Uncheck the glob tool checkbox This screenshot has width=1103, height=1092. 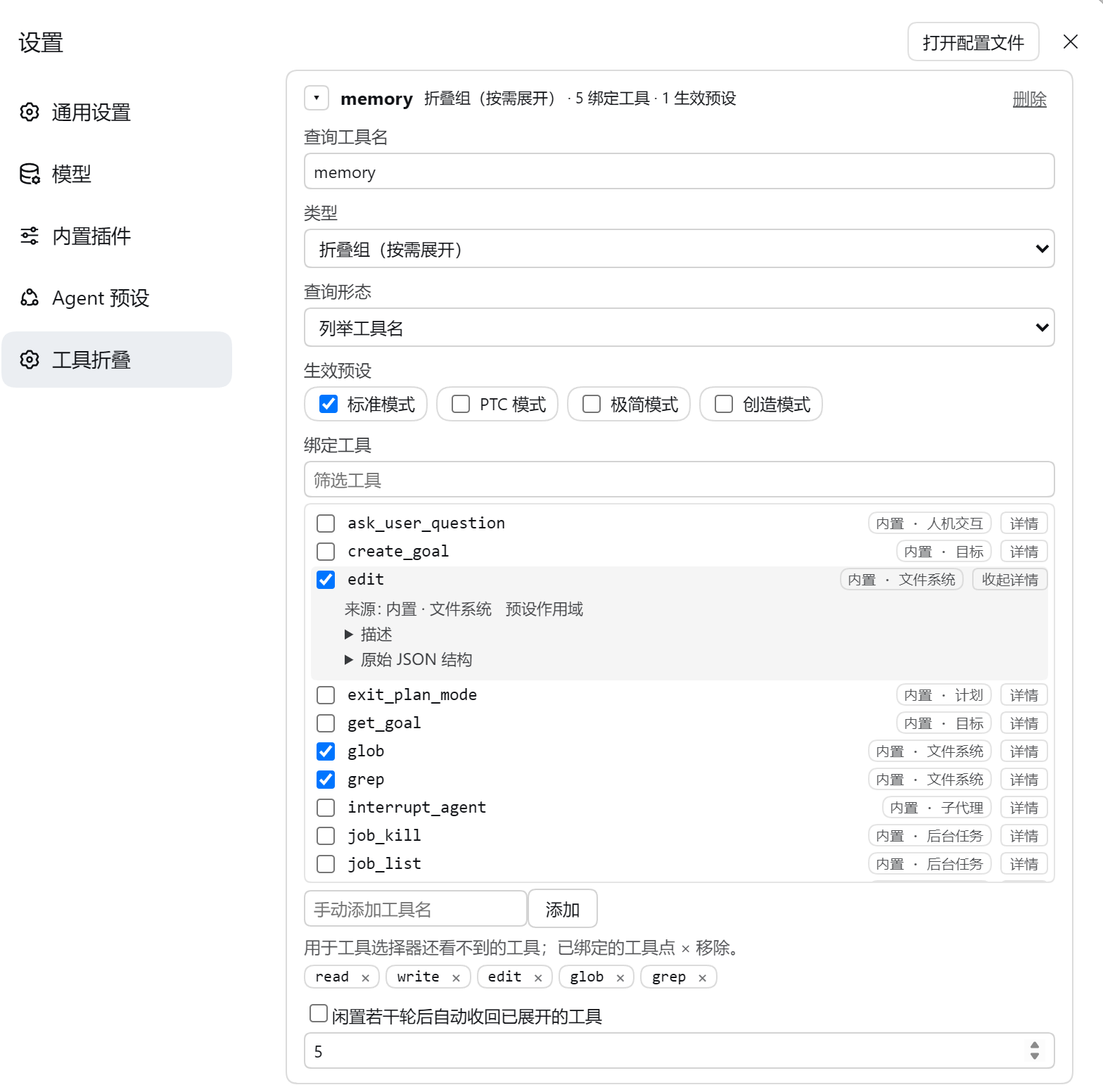pos(326,751)
